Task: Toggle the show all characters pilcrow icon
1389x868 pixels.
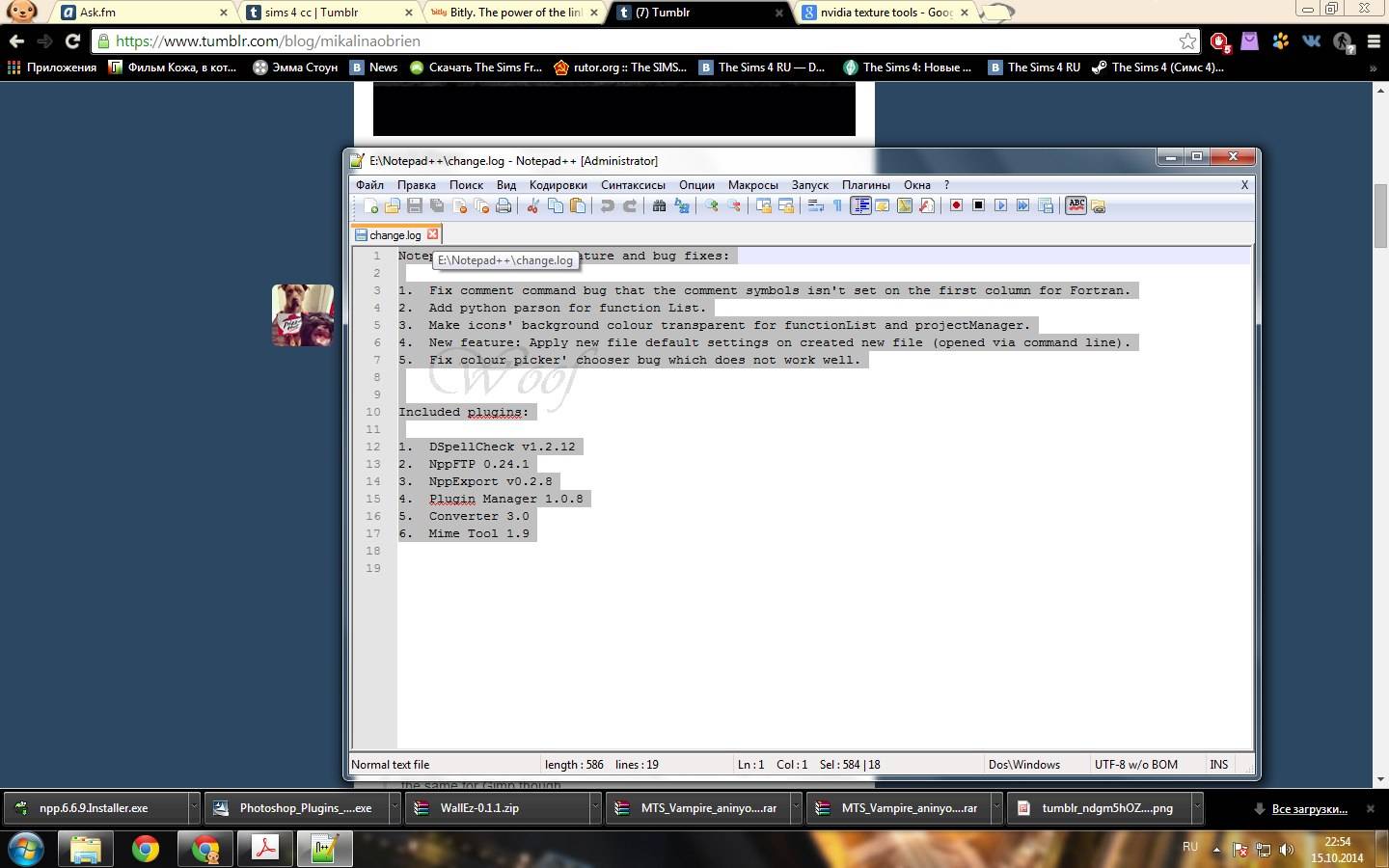Action: point(837,205)
